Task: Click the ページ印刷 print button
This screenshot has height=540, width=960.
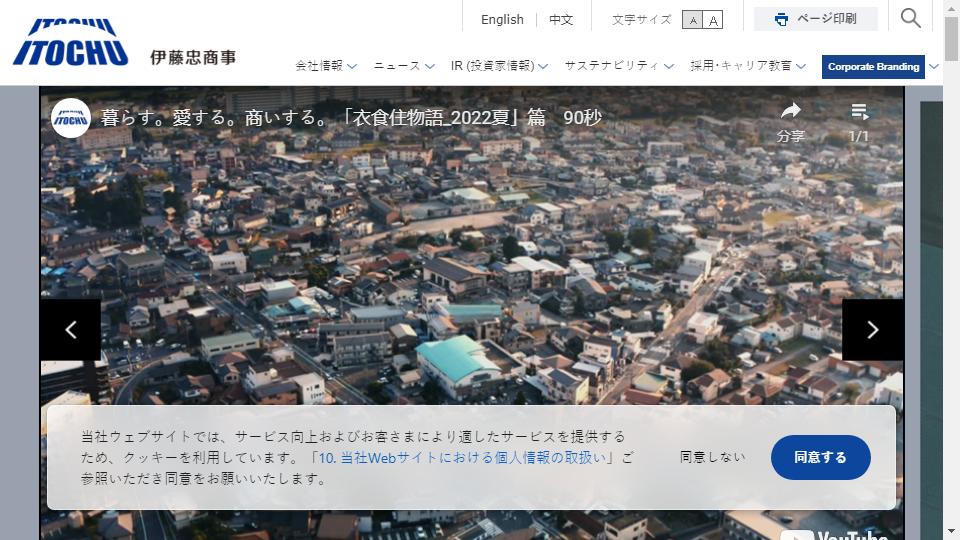Action: pyautogui.click(x=815, y=19)
